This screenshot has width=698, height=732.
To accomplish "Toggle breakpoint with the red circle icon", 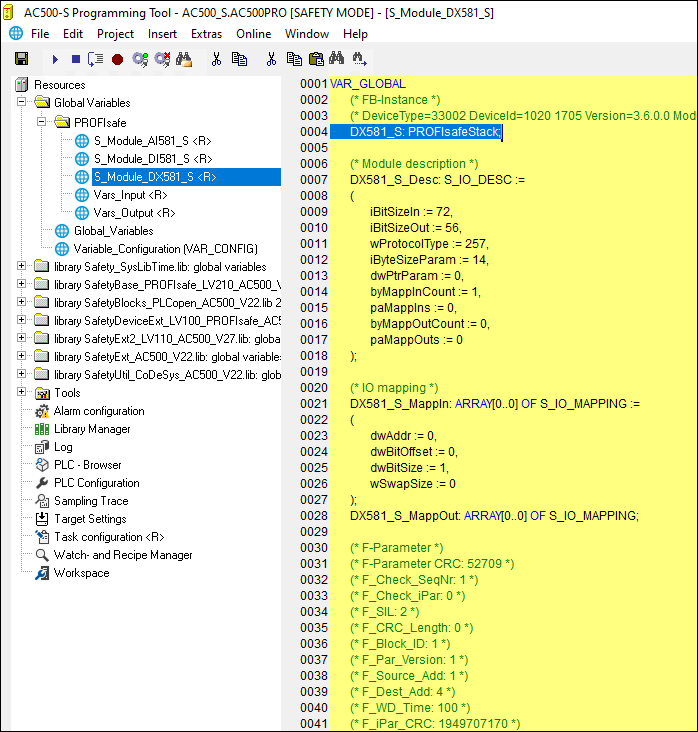I will [117, 59].
